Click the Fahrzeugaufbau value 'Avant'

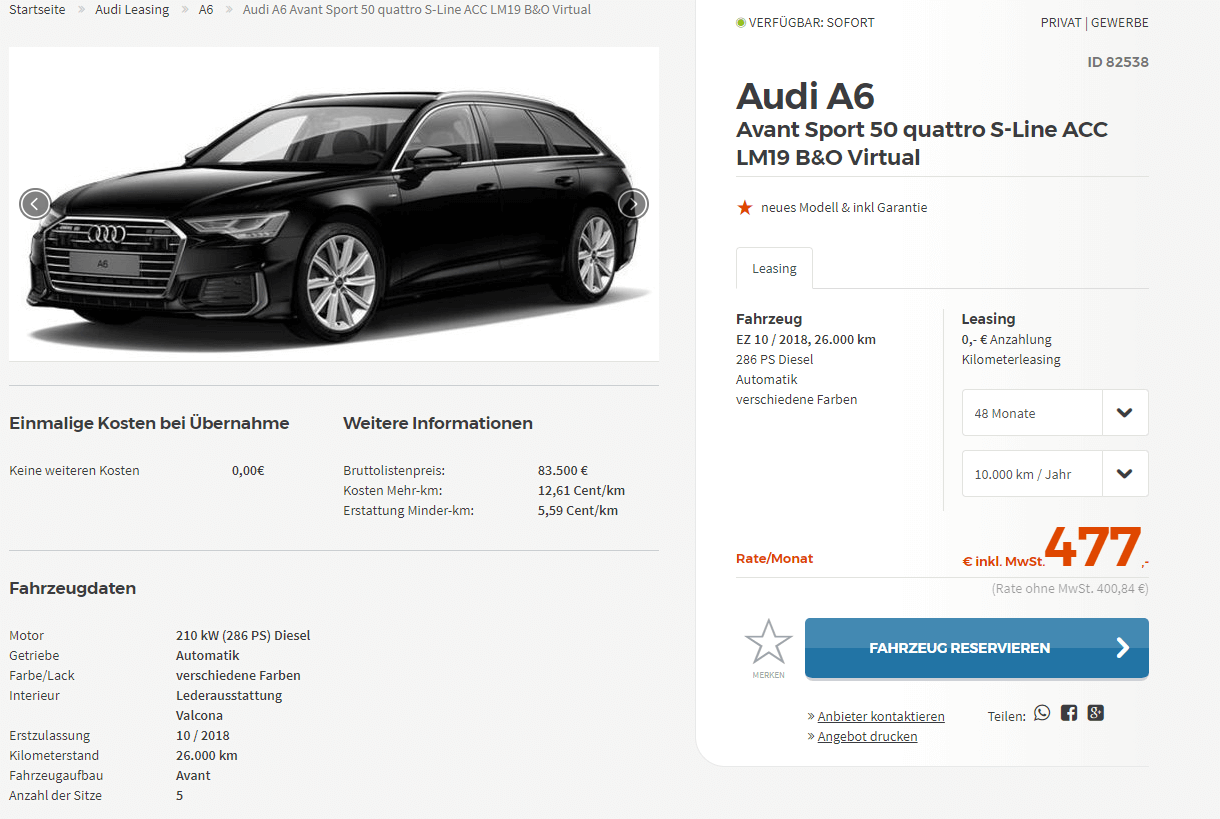pyautogui.click(x=193, y=775)
